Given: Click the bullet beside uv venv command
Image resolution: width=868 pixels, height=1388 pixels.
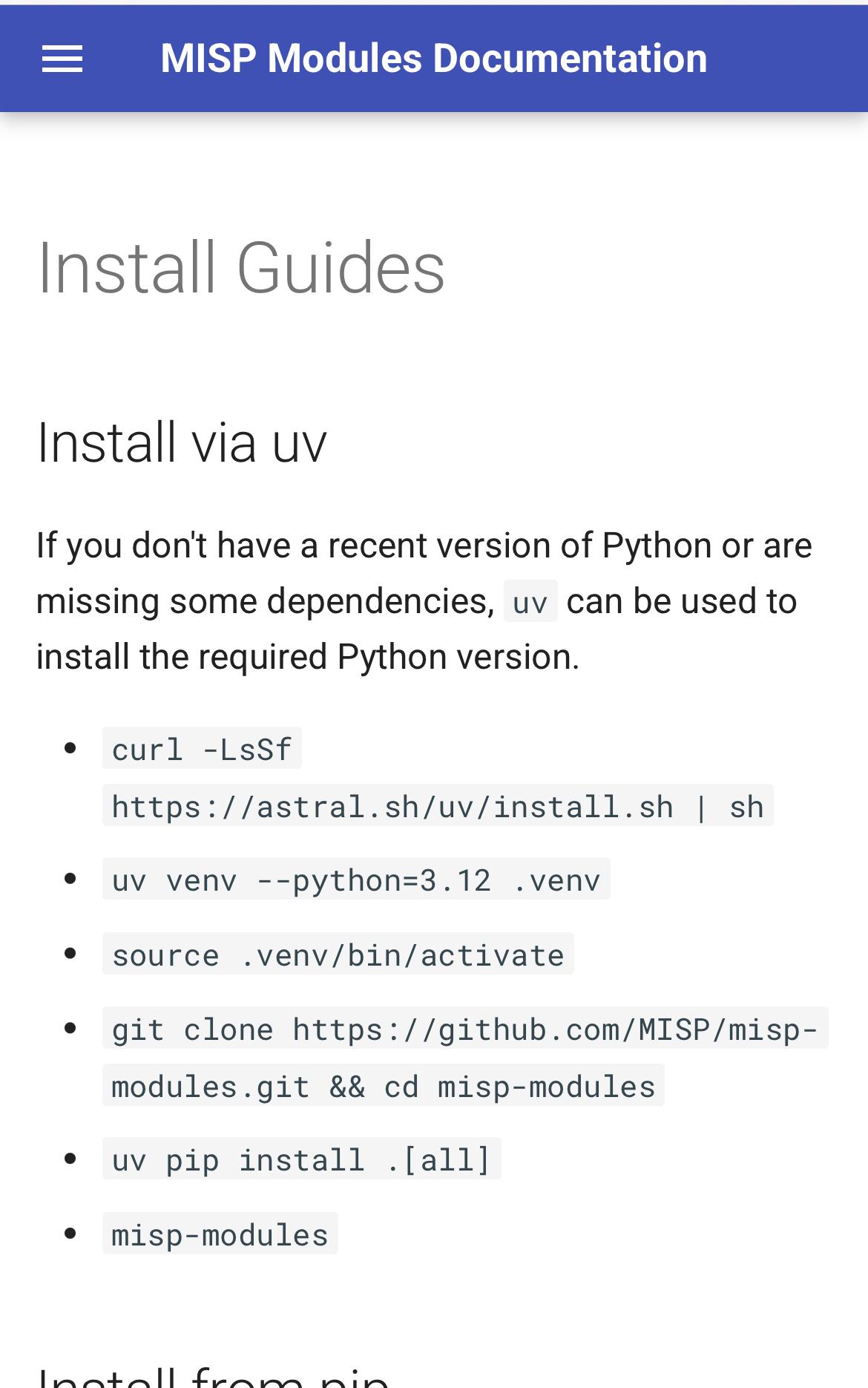Looking at the screenshot, I should pos(71,880).
